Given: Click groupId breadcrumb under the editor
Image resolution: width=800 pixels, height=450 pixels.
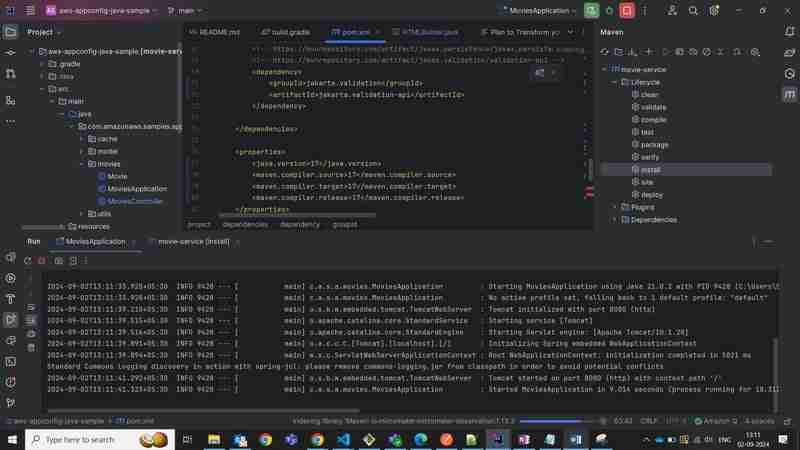Looking at the screenshot, I should (x=345, y=224).
